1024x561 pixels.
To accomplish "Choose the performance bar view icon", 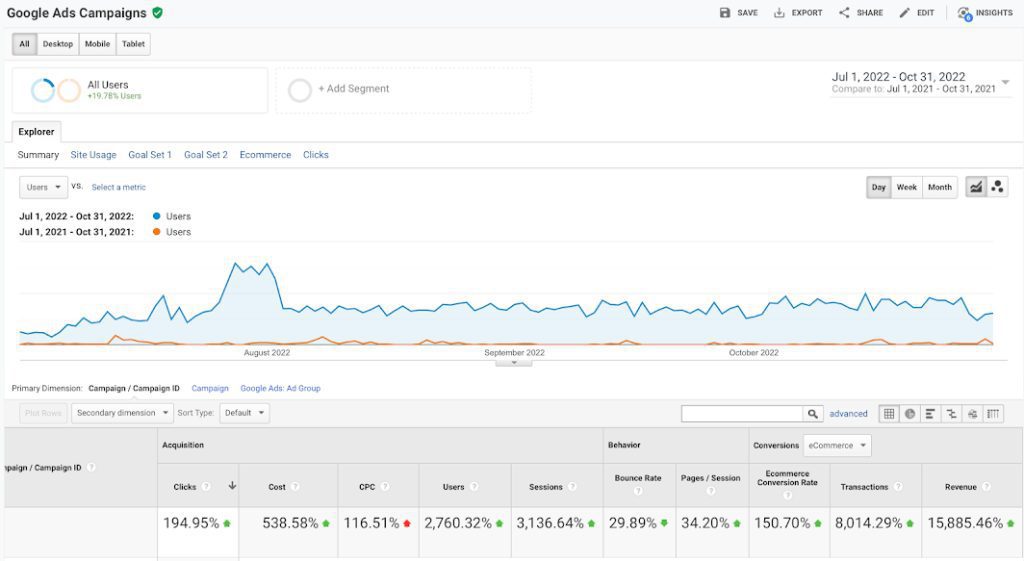I will 930,413.
